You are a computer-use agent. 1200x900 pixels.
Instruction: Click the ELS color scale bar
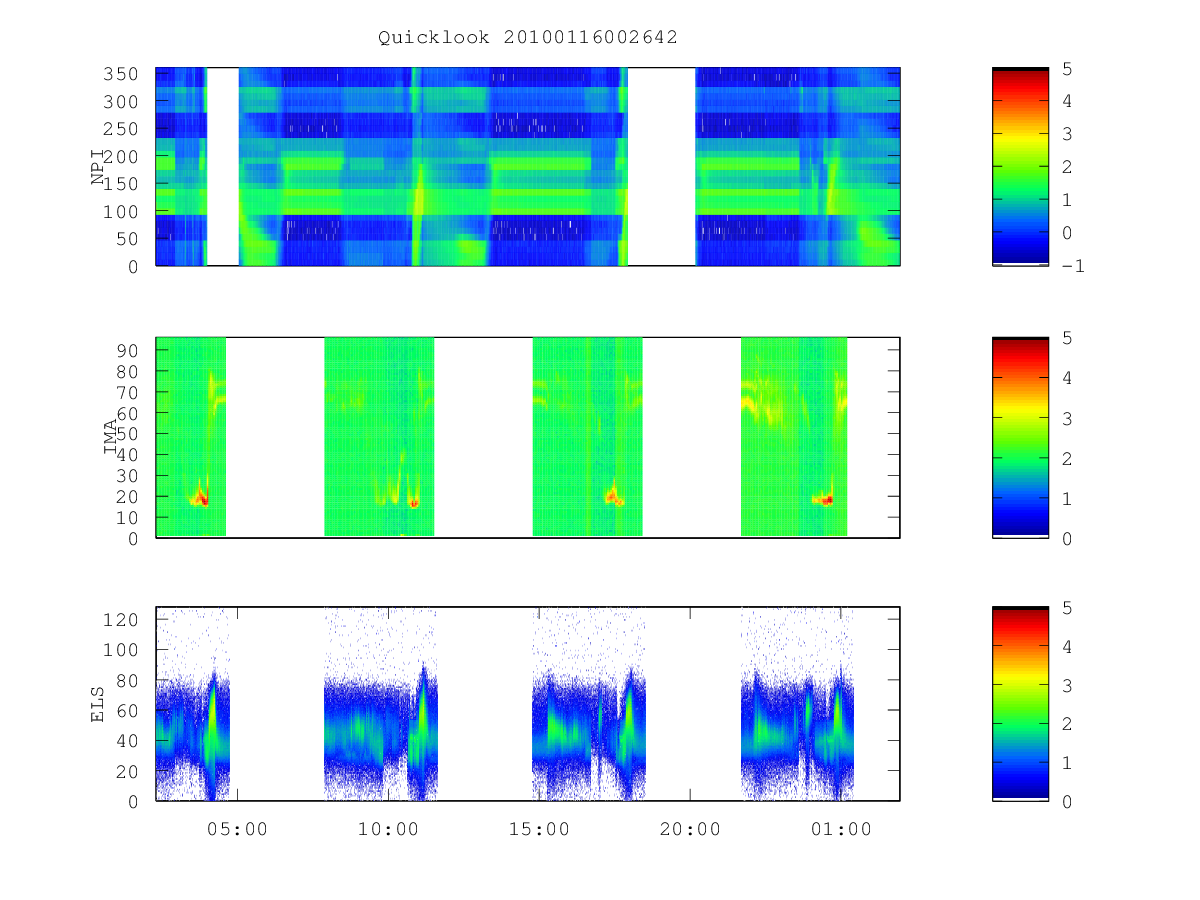(x=1020, y=704)
